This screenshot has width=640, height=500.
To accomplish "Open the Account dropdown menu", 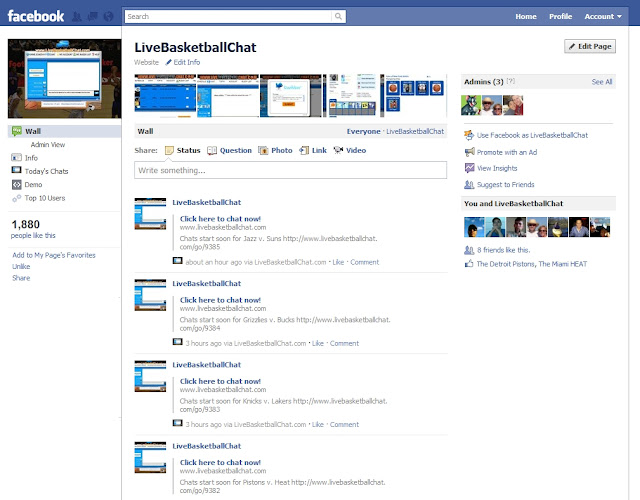I will 603,16.
